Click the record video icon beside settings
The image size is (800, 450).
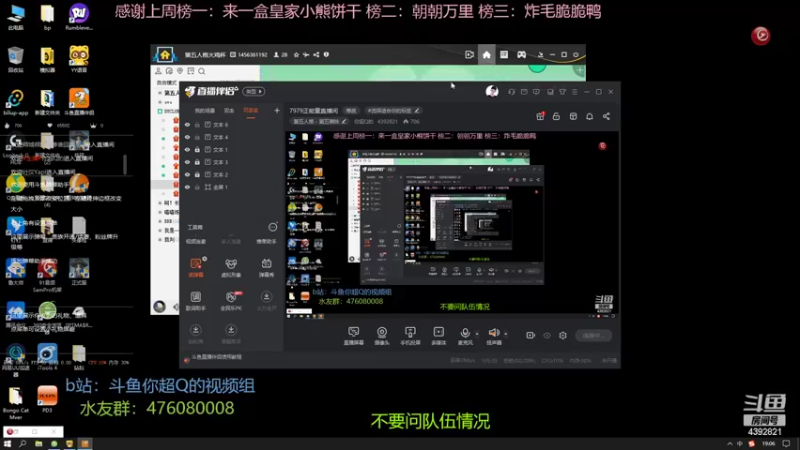click(x=531, y=335)
